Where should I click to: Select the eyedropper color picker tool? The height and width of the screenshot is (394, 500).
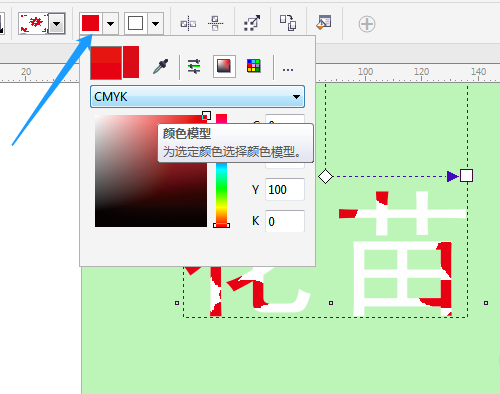(160, 66)
